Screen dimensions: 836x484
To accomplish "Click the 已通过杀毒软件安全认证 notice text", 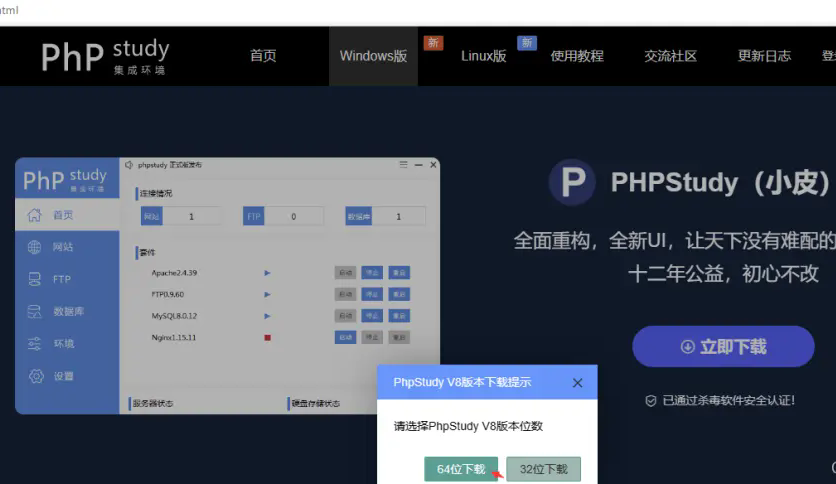I will pyautogui.click(x=728, y=400).
